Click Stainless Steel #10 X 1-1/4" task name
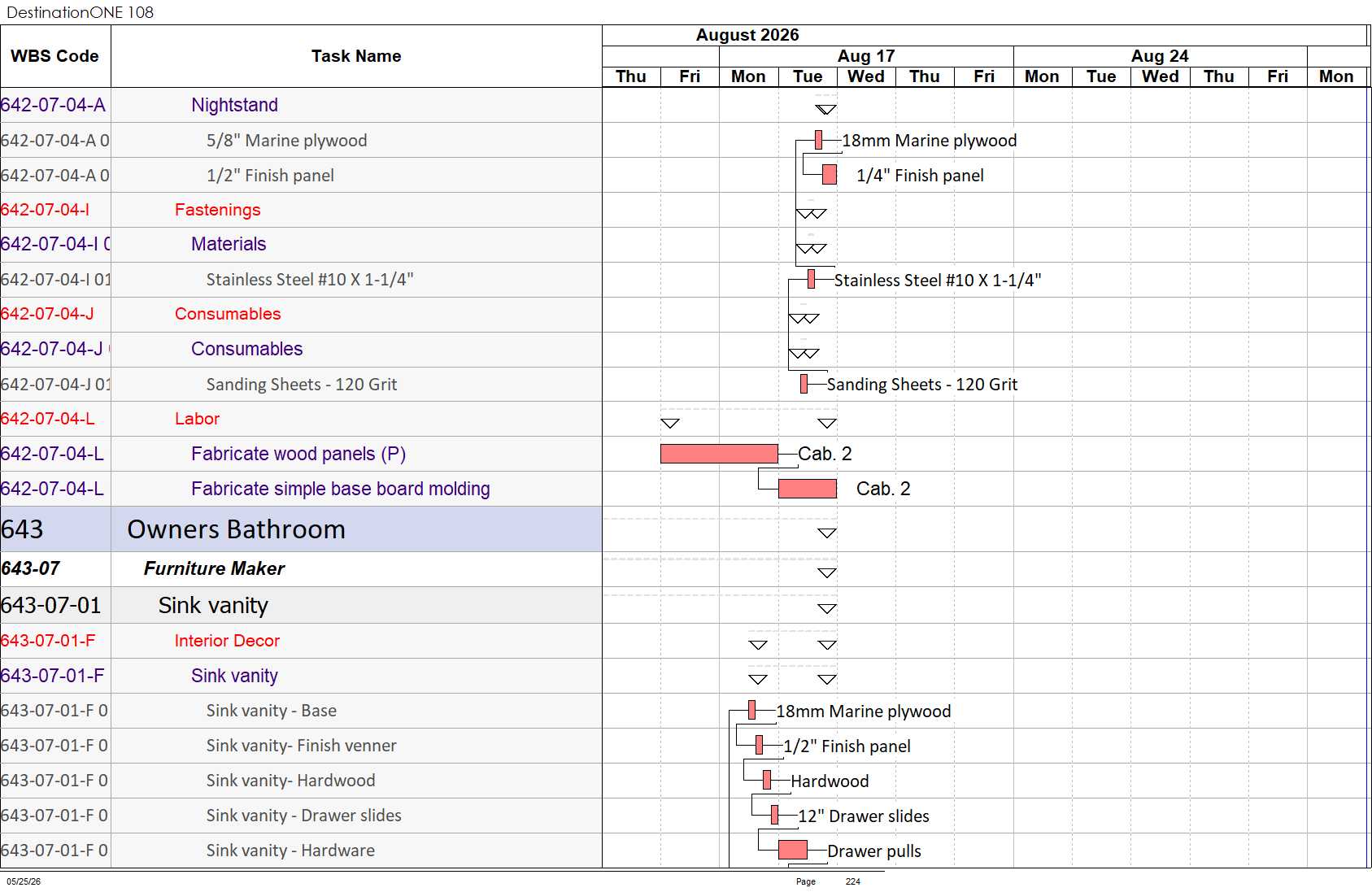Image resolution: width=1372 pixels, height=892 pixels. (x=310, y=279)
